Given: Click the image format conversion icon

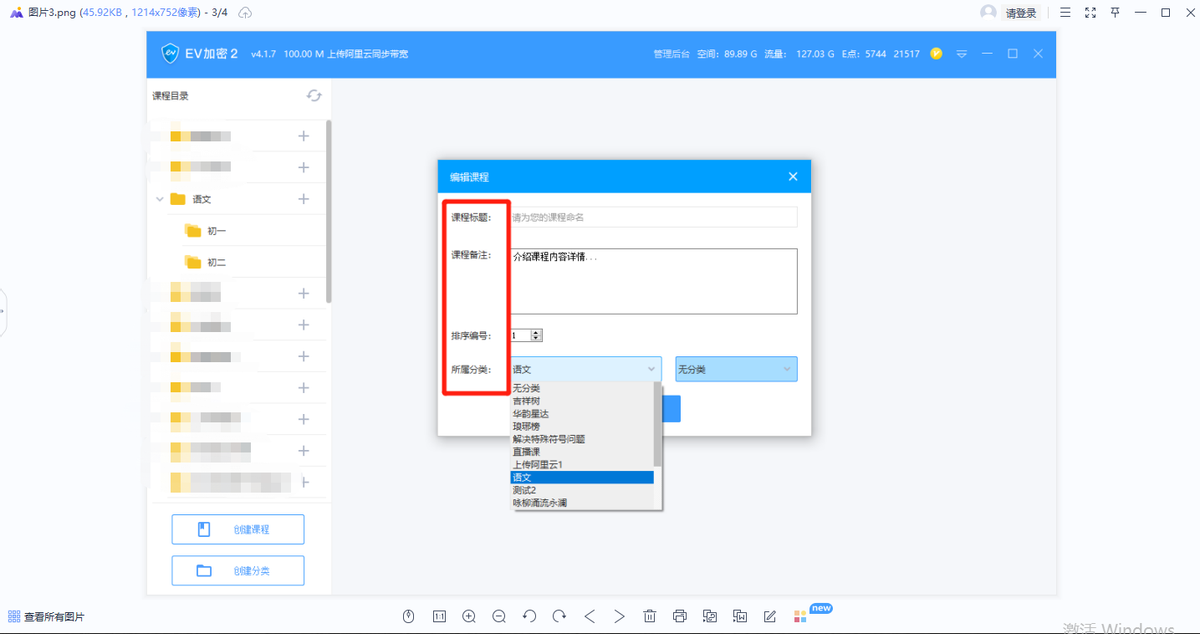Looking at the screenshot, I should tap(710, 616).
